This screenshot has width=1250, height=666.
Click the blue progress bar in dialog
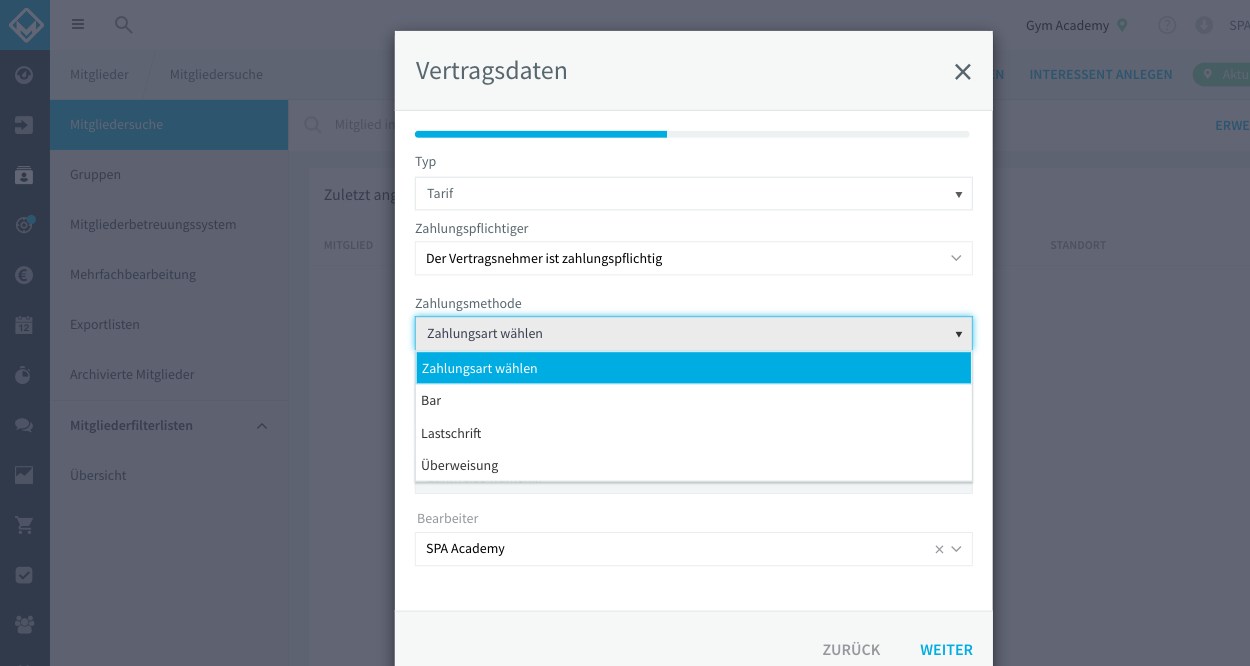(x=541, y=134)
